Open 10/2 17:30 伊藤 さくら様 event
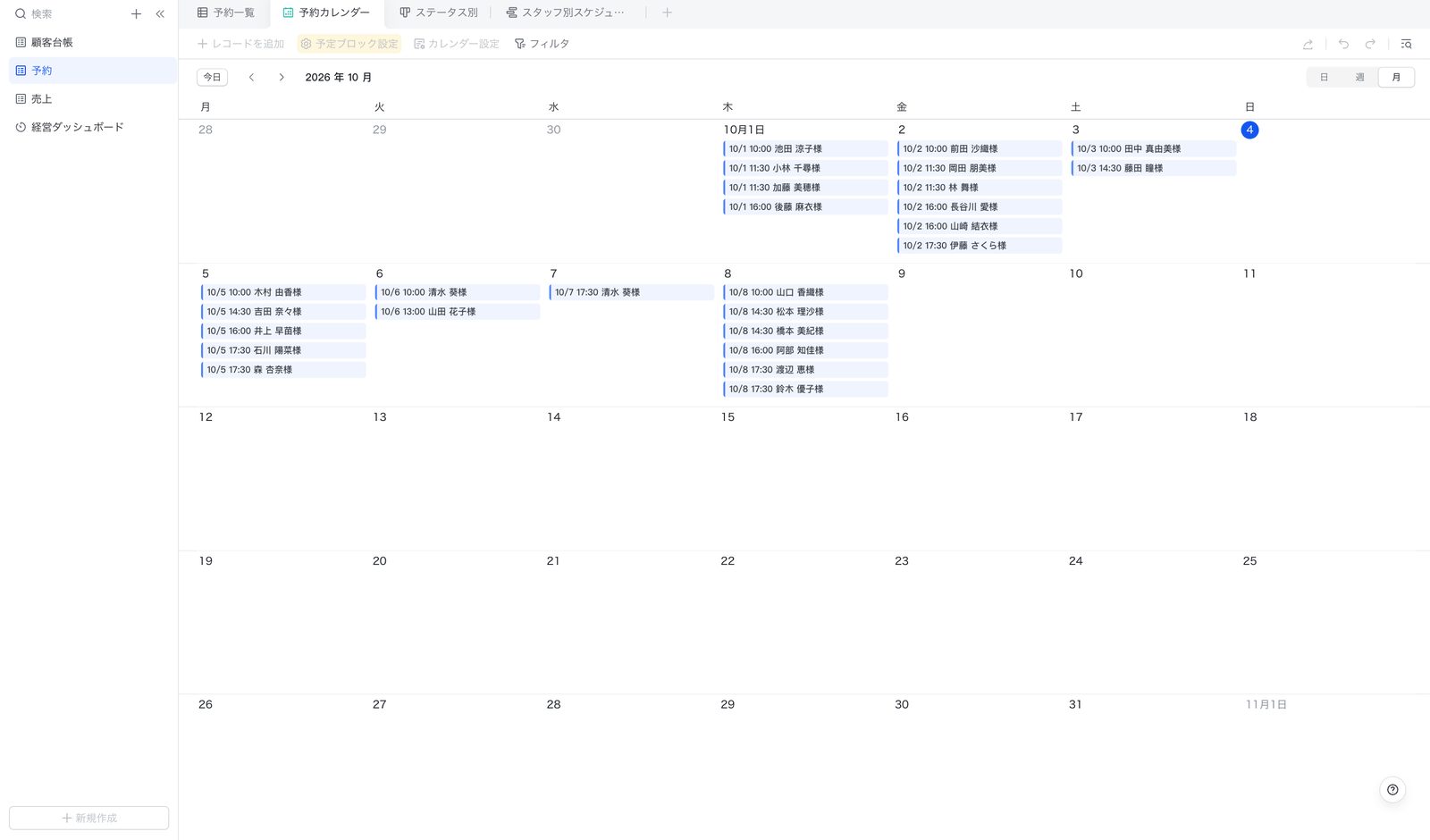The height and width of the screenshot is (840, 1430). coord(980,246)
